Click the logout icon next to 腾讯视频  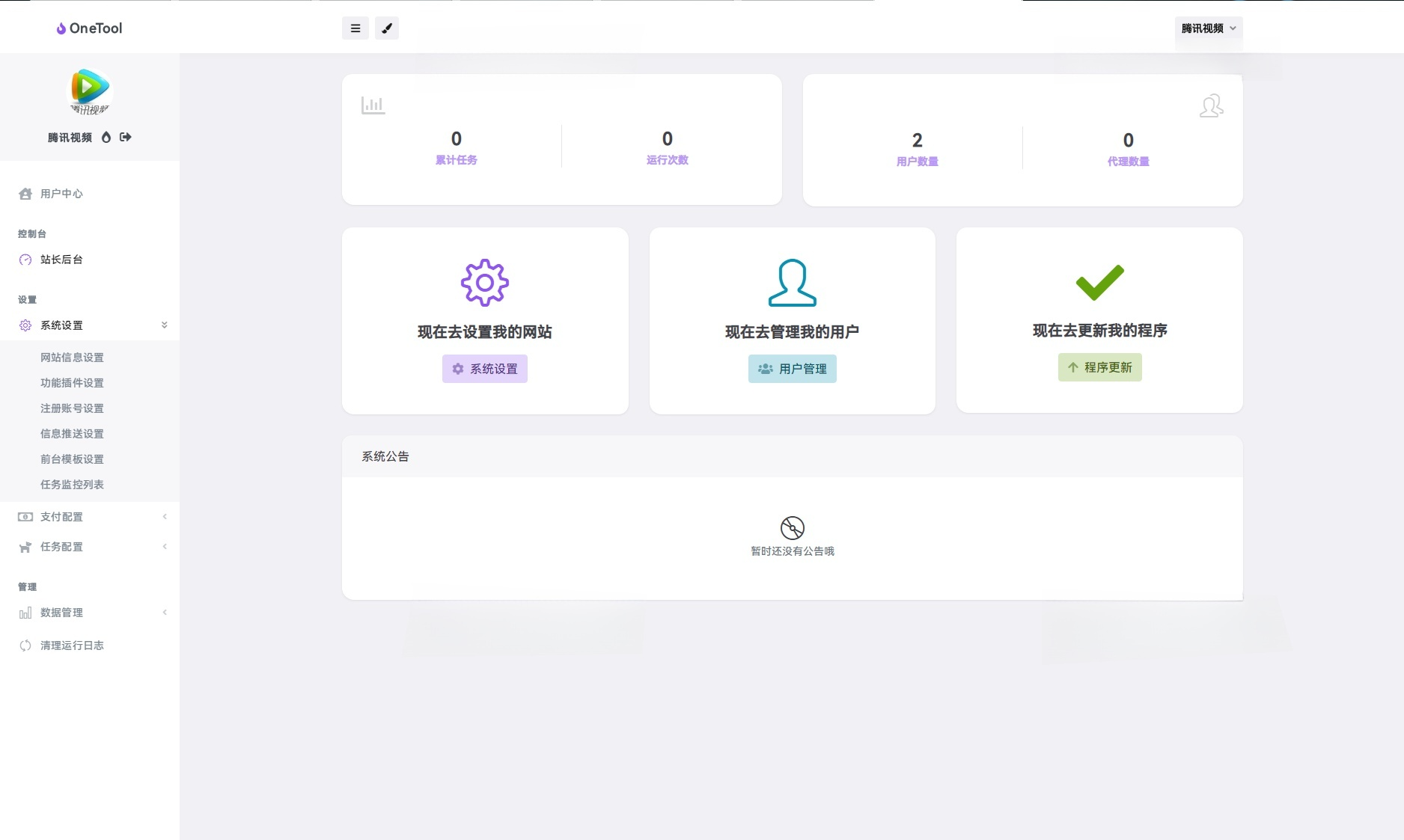pos(126,138)
